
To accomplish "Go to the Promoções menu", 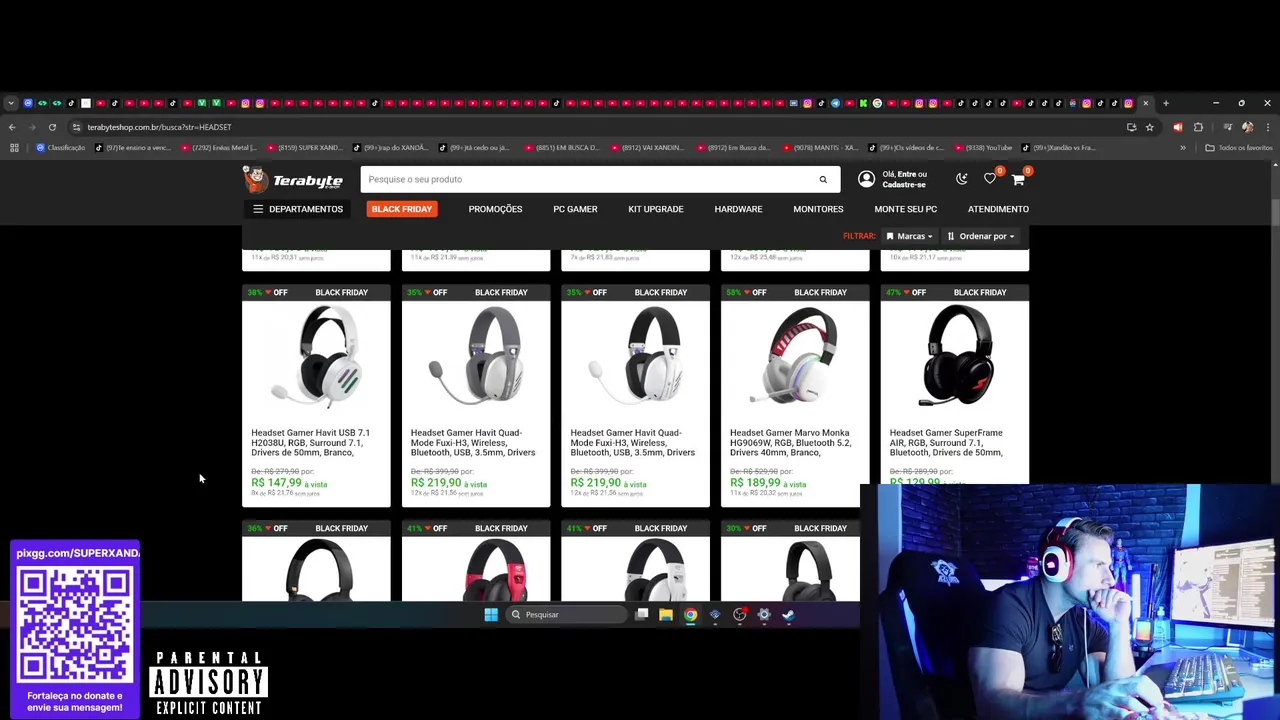I will (x=495, y=209).
